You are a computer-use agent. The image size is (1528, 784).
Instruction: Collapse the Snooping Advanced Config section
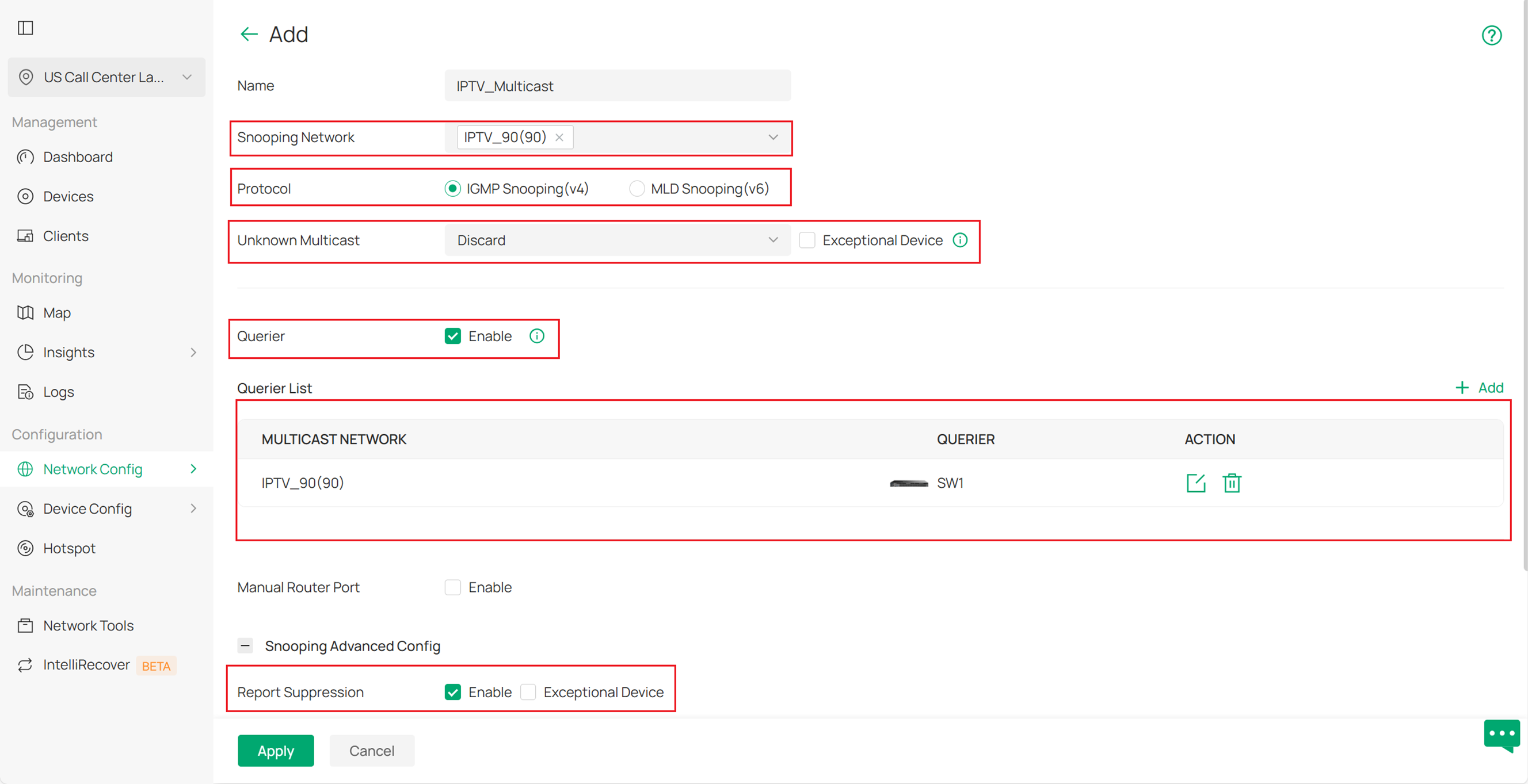(245, 646)
